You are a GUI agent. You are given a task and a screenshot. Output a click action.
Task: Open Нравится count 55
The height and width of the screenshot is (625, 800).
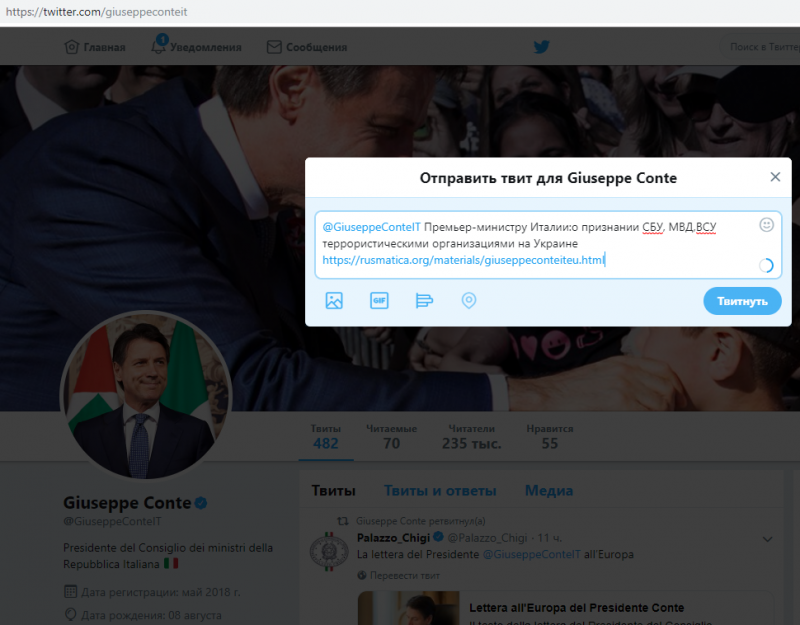(x=549, y=437)
